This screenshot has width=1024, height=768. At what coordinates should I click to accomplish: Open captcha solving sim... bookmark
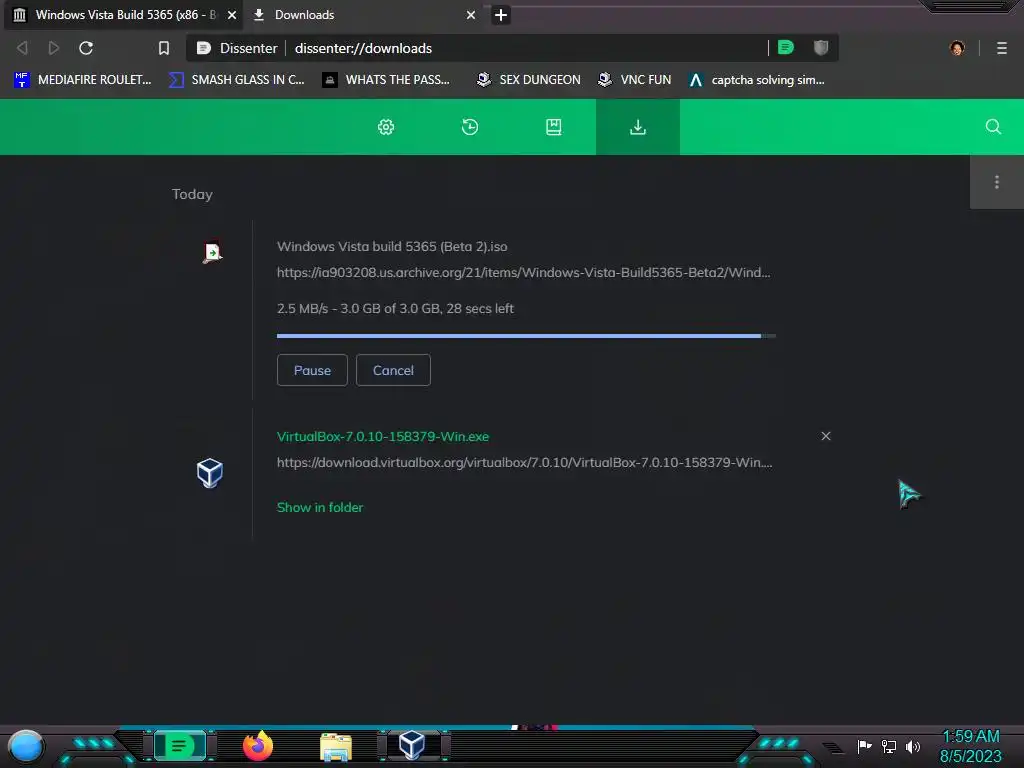tap(756, 80)
